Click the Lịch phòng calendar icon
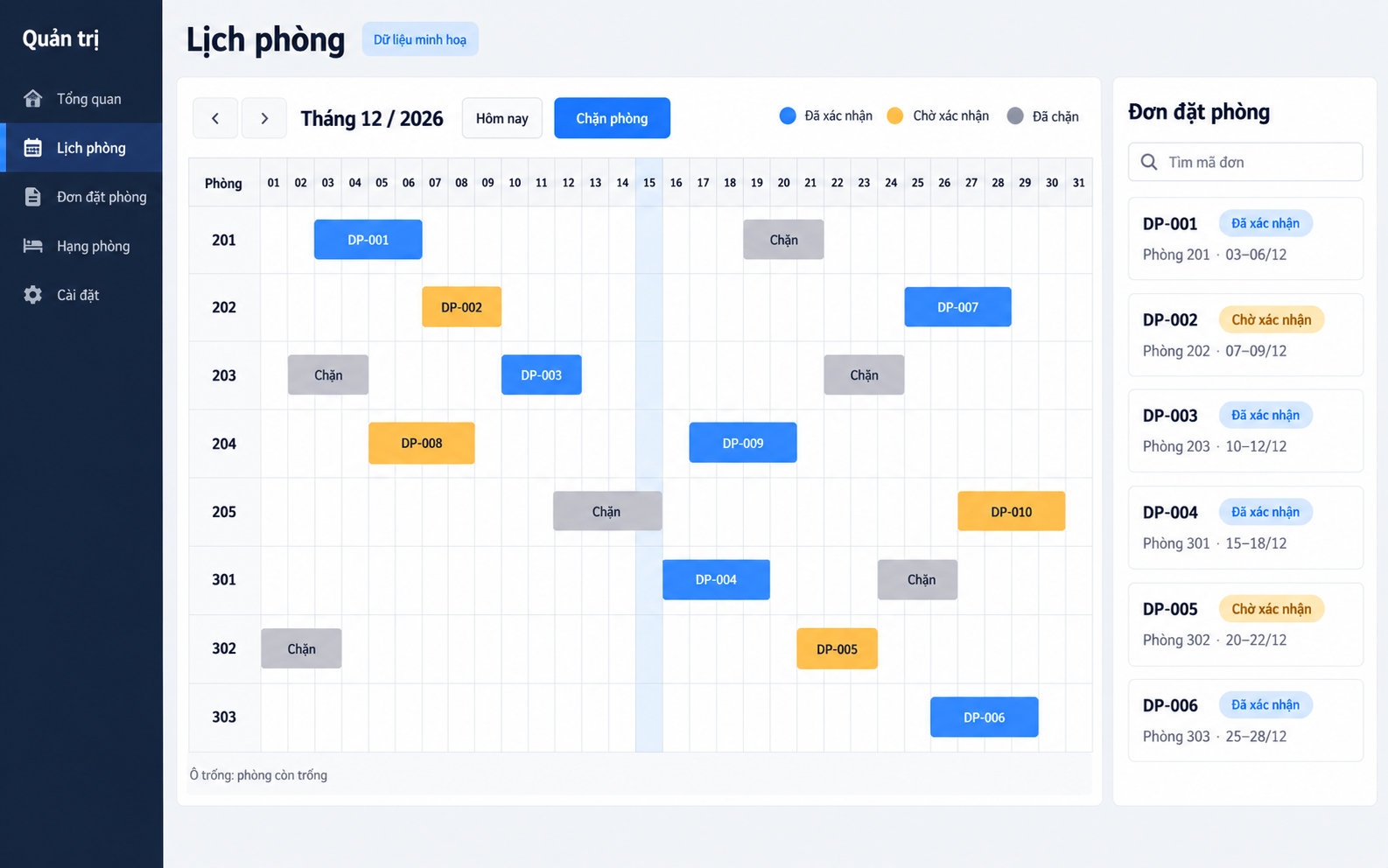 pos(33,148)
